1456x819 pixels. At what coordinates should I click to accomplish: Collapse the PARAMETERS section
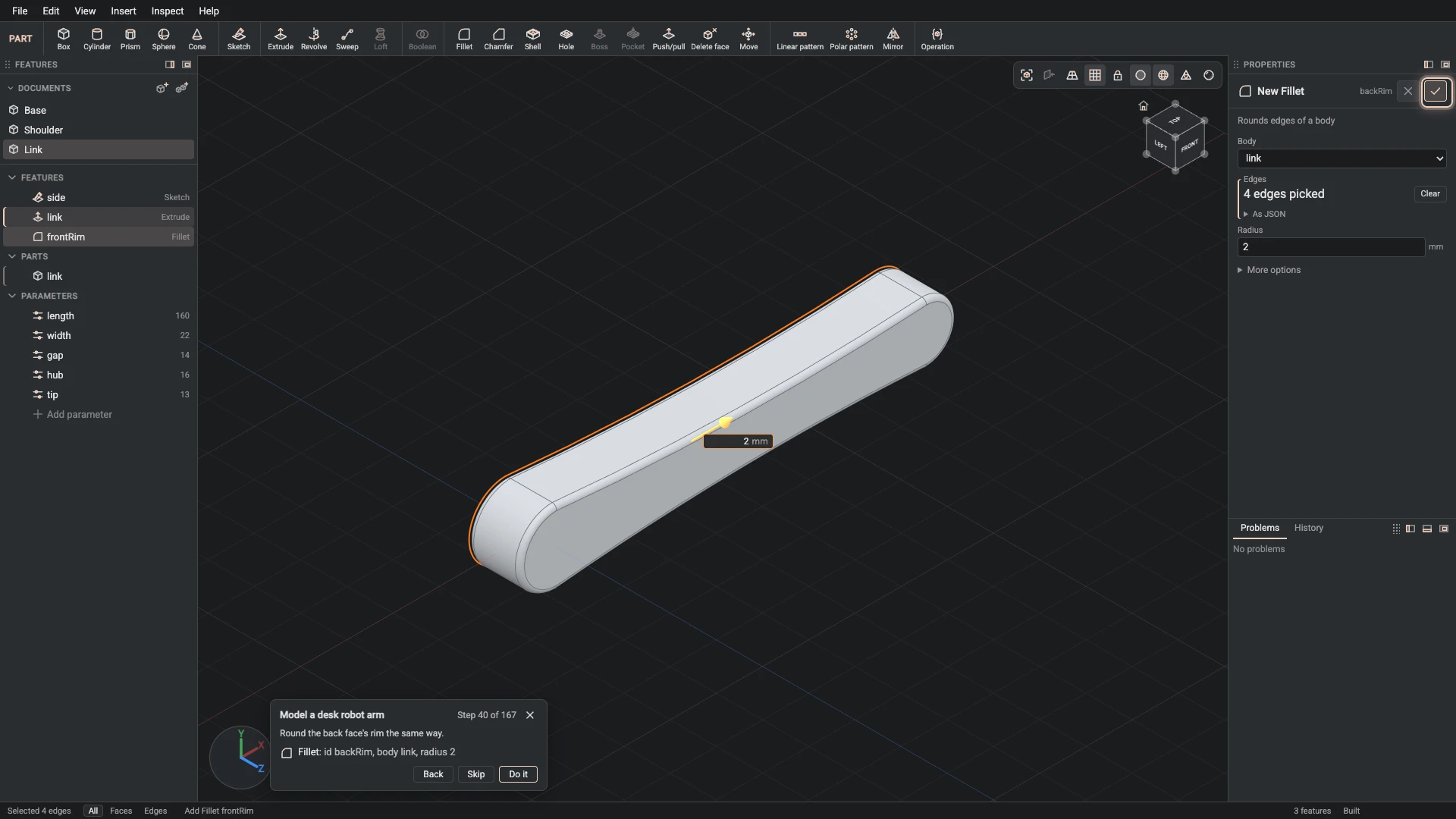(x=12, y=296)
